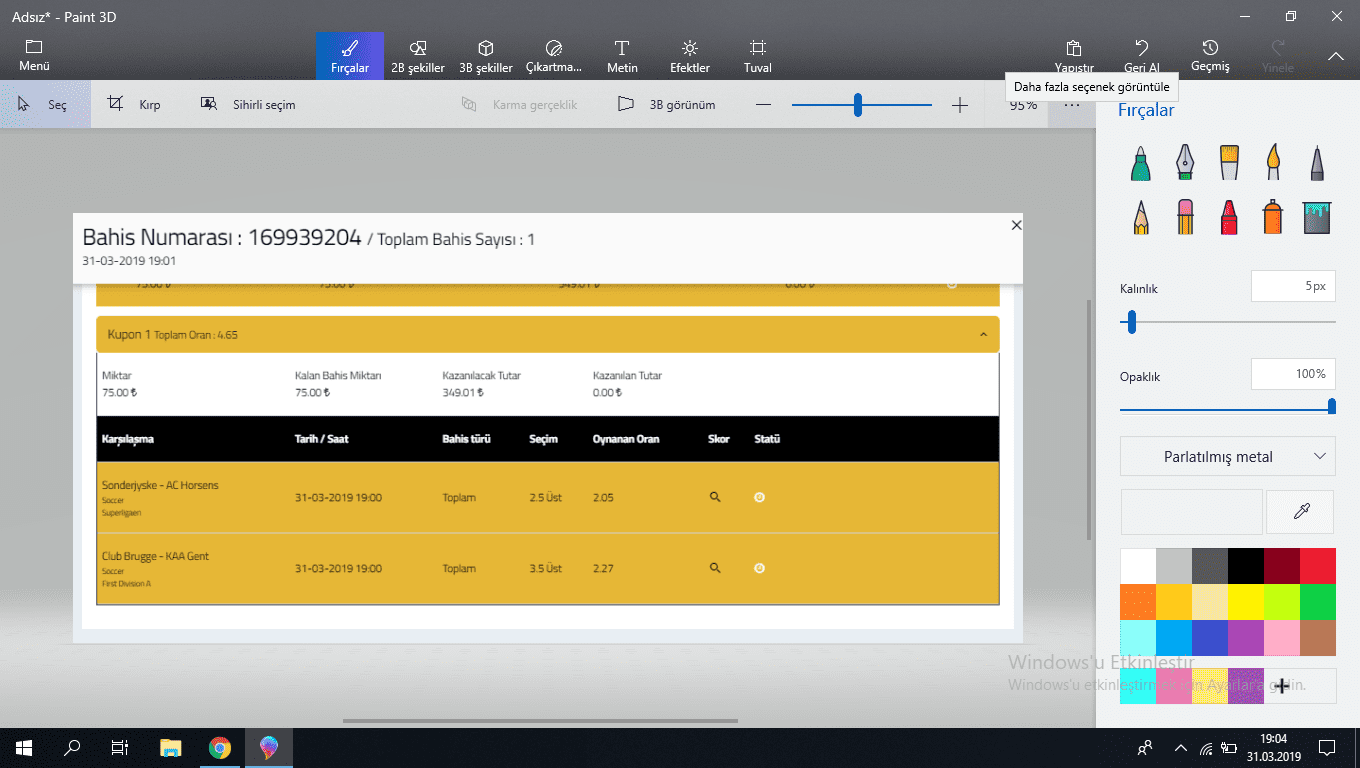Viewport: 1360px width, 768px height.
Task: Select the Eraser tool
Action: [1185, 216]
